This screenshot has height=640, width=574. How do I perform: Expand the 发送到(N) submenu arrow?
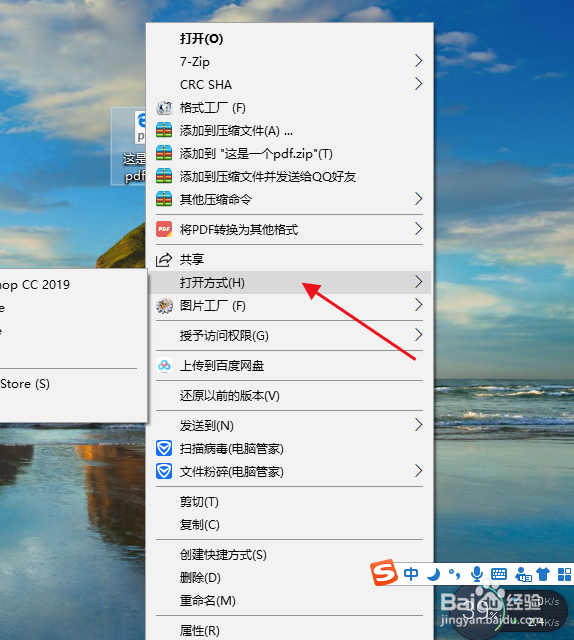coord(418,425)
